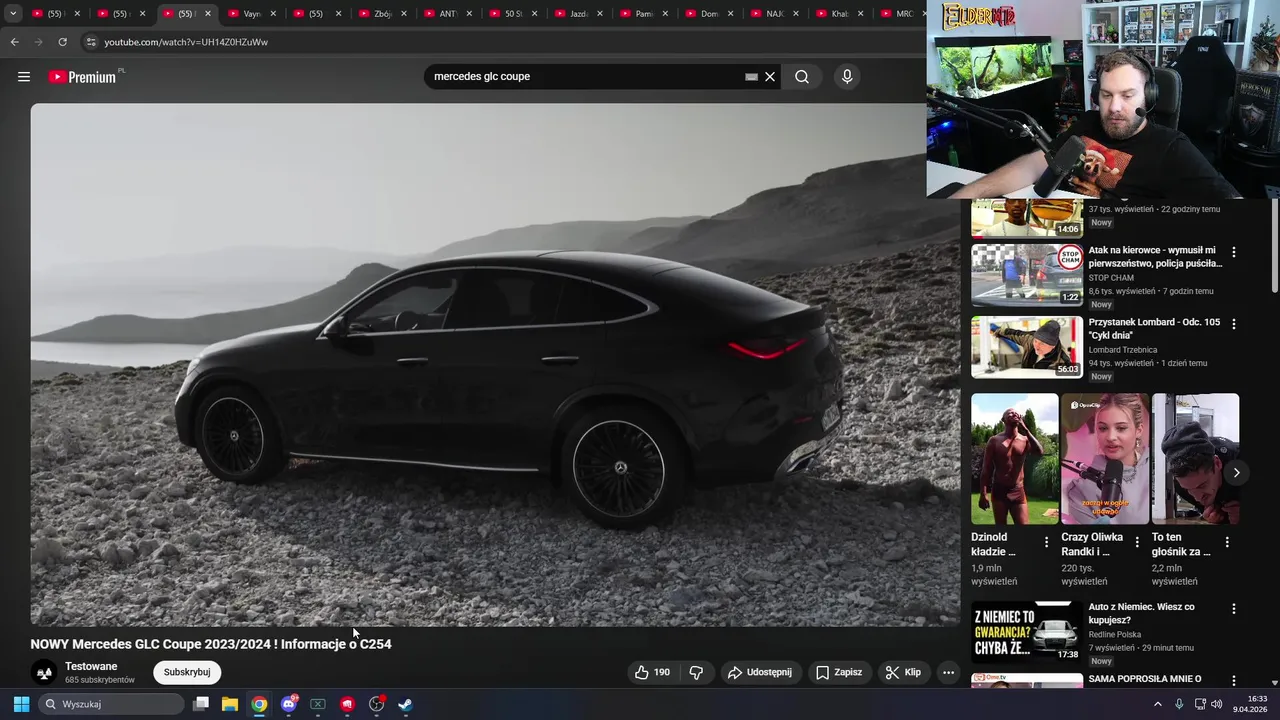This screenshot has width=1280, height=720.
Task: Open the on-screen keyboard in search box
Action: [751, 77]
